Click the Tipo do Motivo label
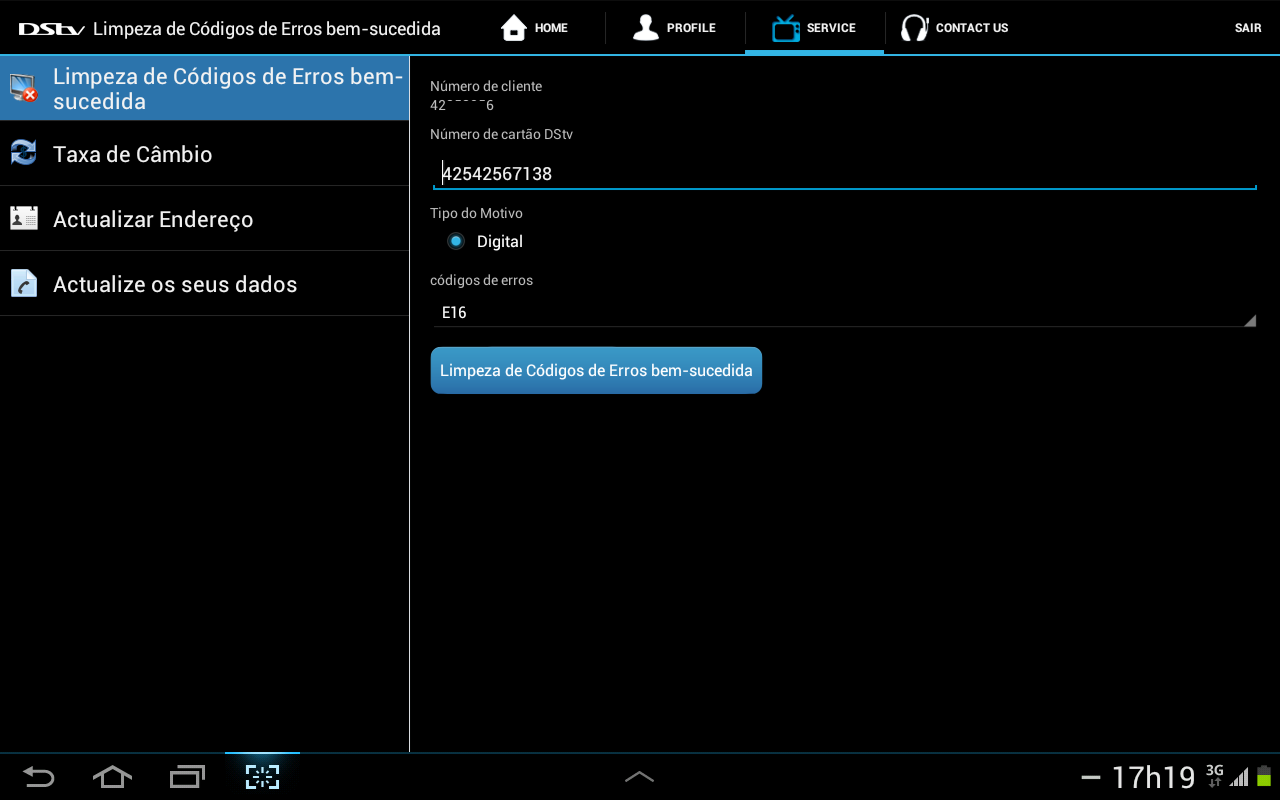This screenshot has height=800, width=1280. tap(476, 213)
